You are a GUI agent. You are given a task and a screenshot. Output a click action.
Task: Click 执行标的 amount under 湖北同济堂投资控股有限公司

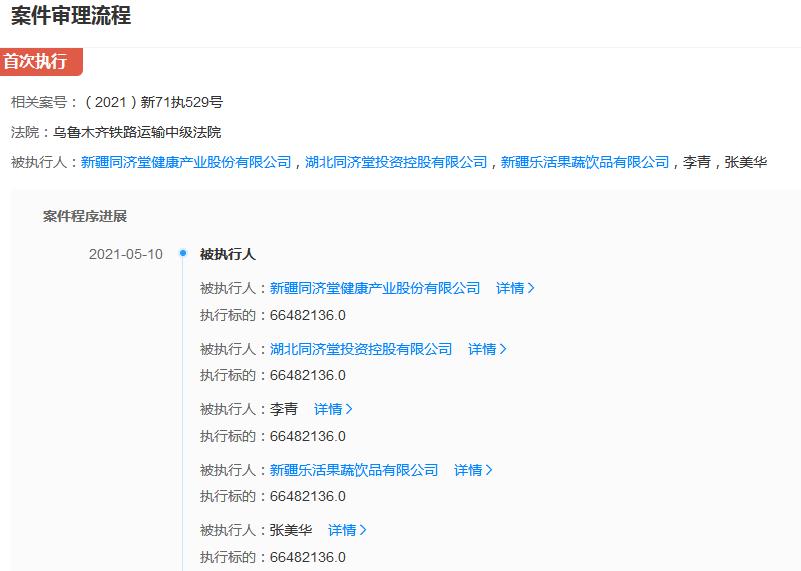[x=308, y=375]
